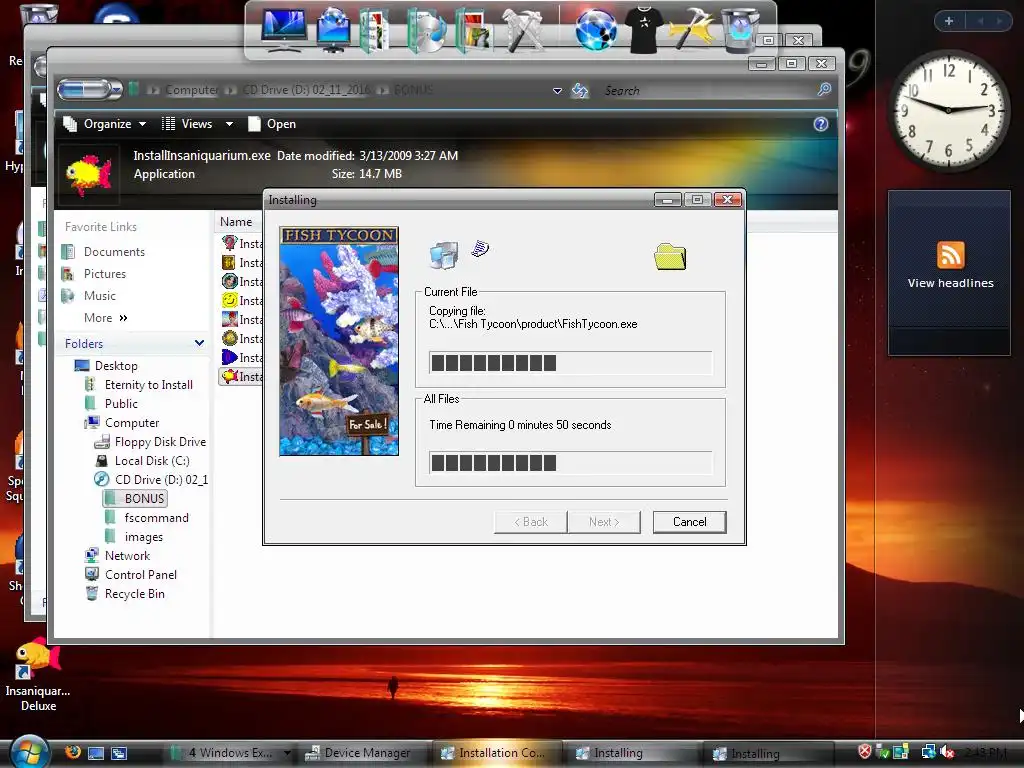Image resolution: width=1024 pixels, height=768 pixels.
Task: Open the network computer globe dock icon
Action: point(333,30)
